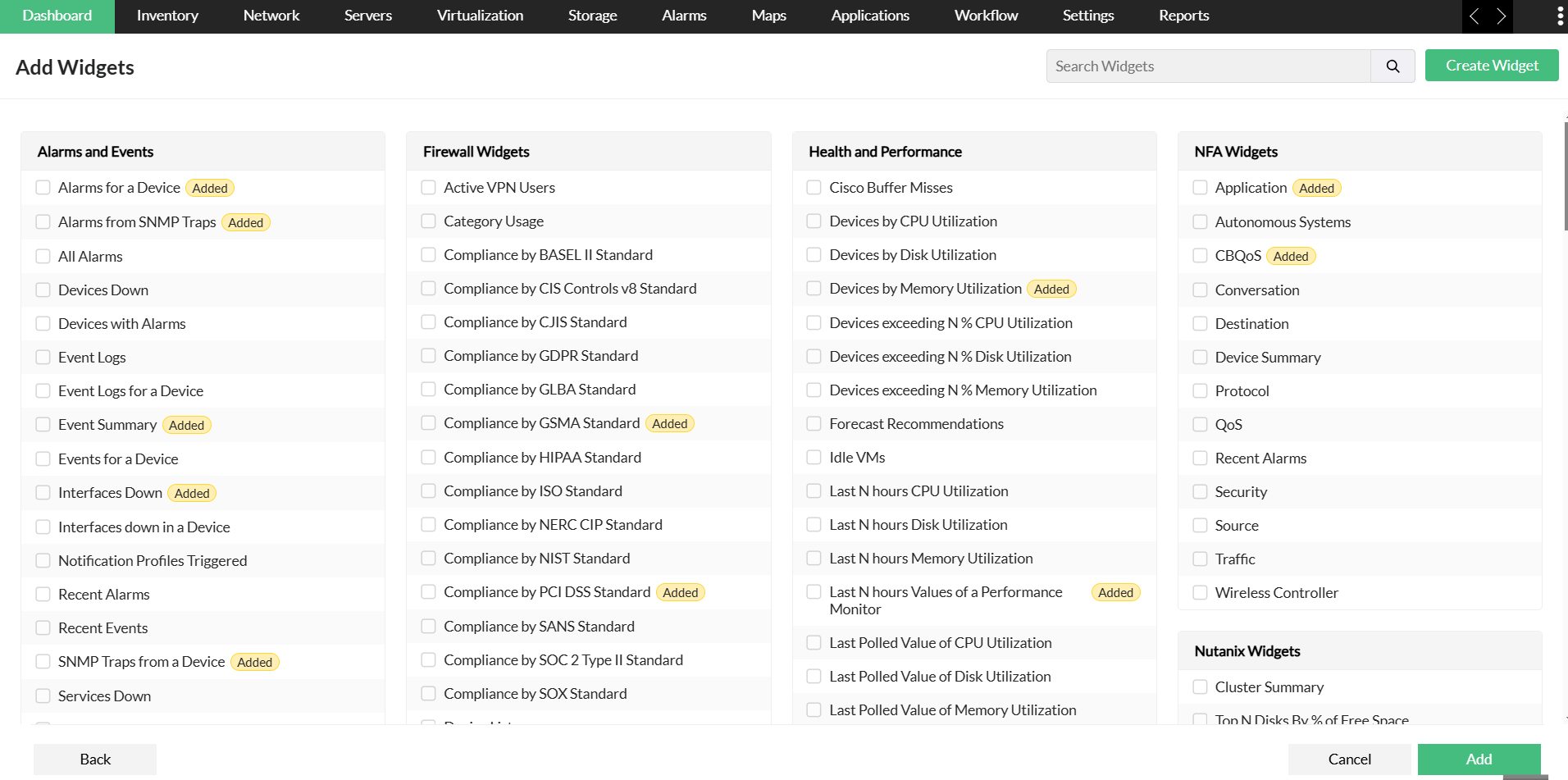Check the Devices Down widget
The height and width of the screenshot is (780, 1568).
coord(43,290)
